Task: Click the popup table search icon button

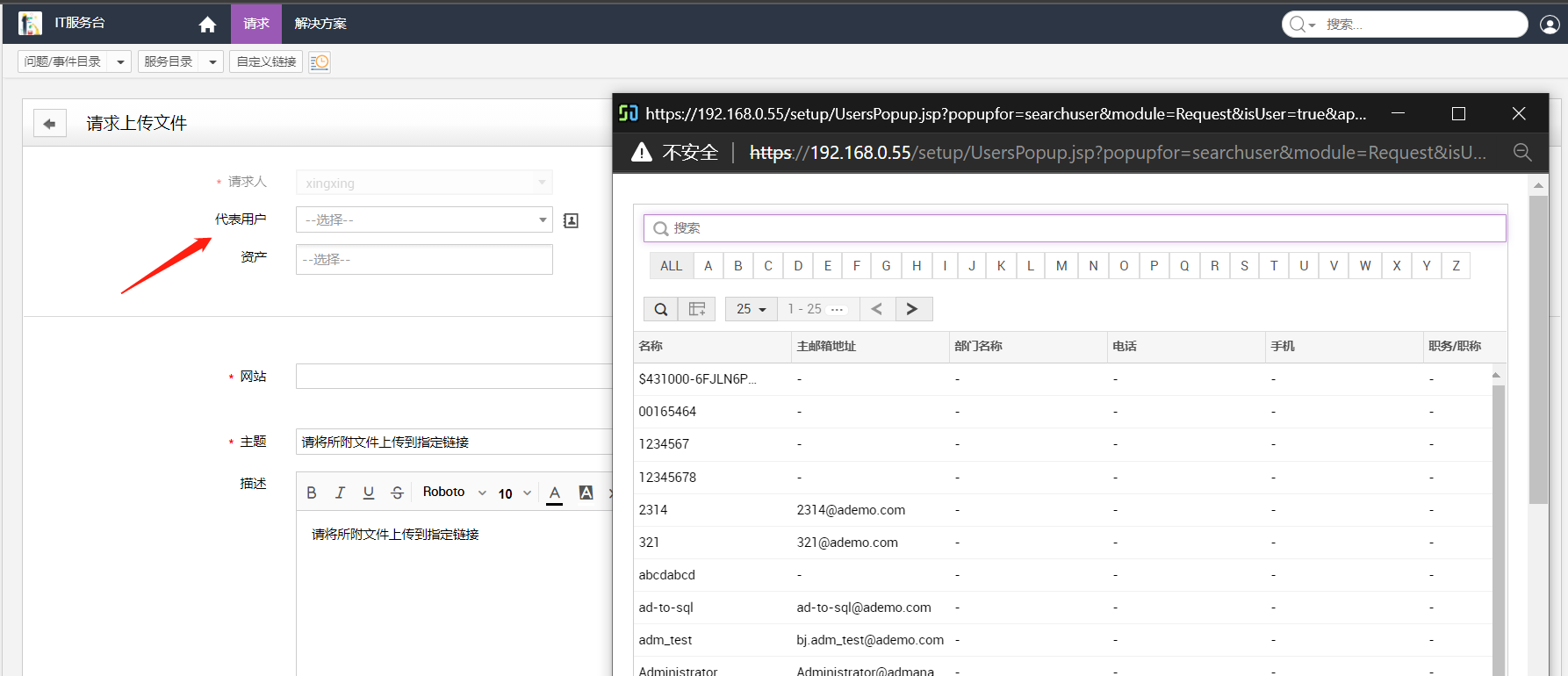Action: [x=661, y=309]
